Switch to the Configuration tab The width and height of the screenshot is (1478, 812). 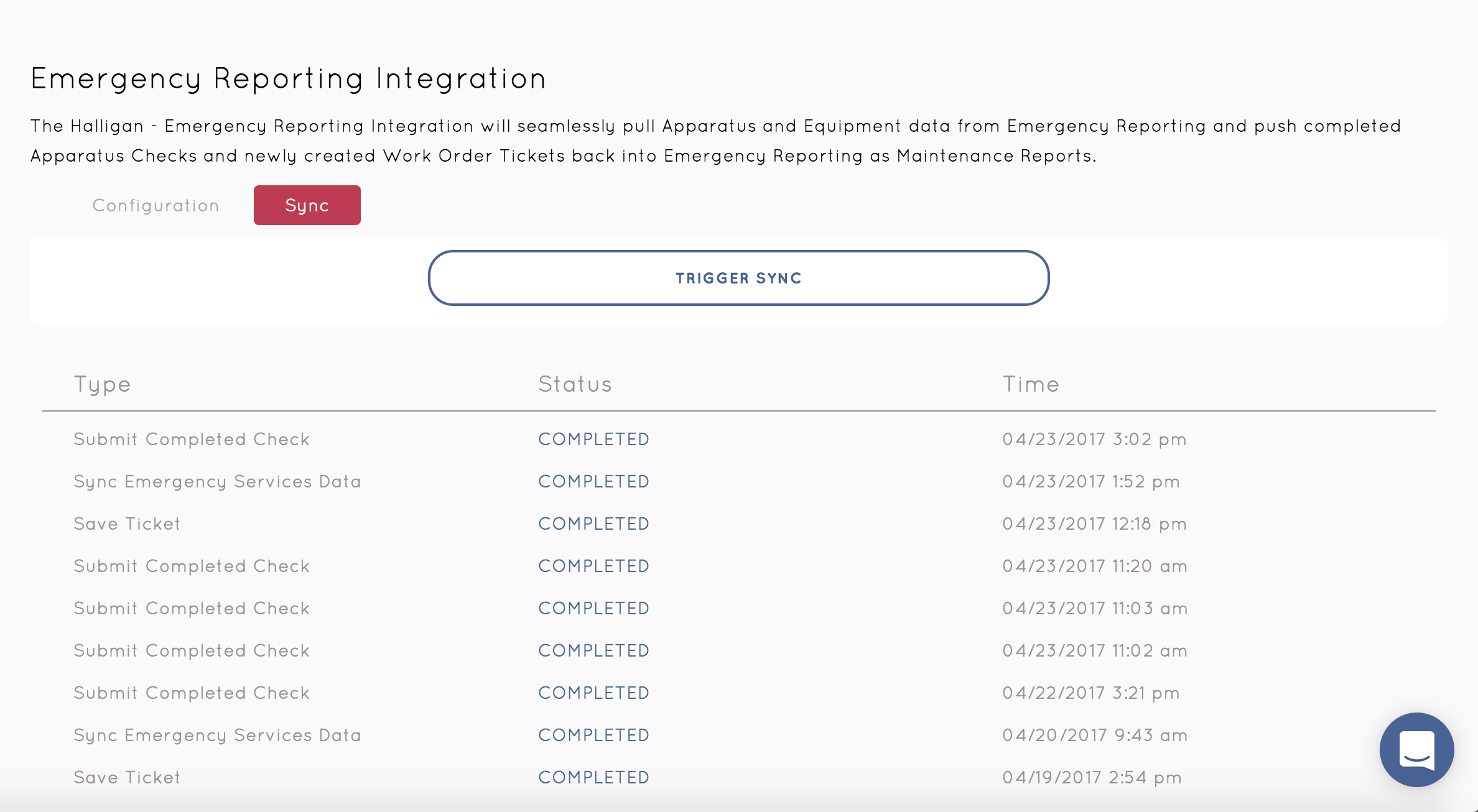point(156,205)
